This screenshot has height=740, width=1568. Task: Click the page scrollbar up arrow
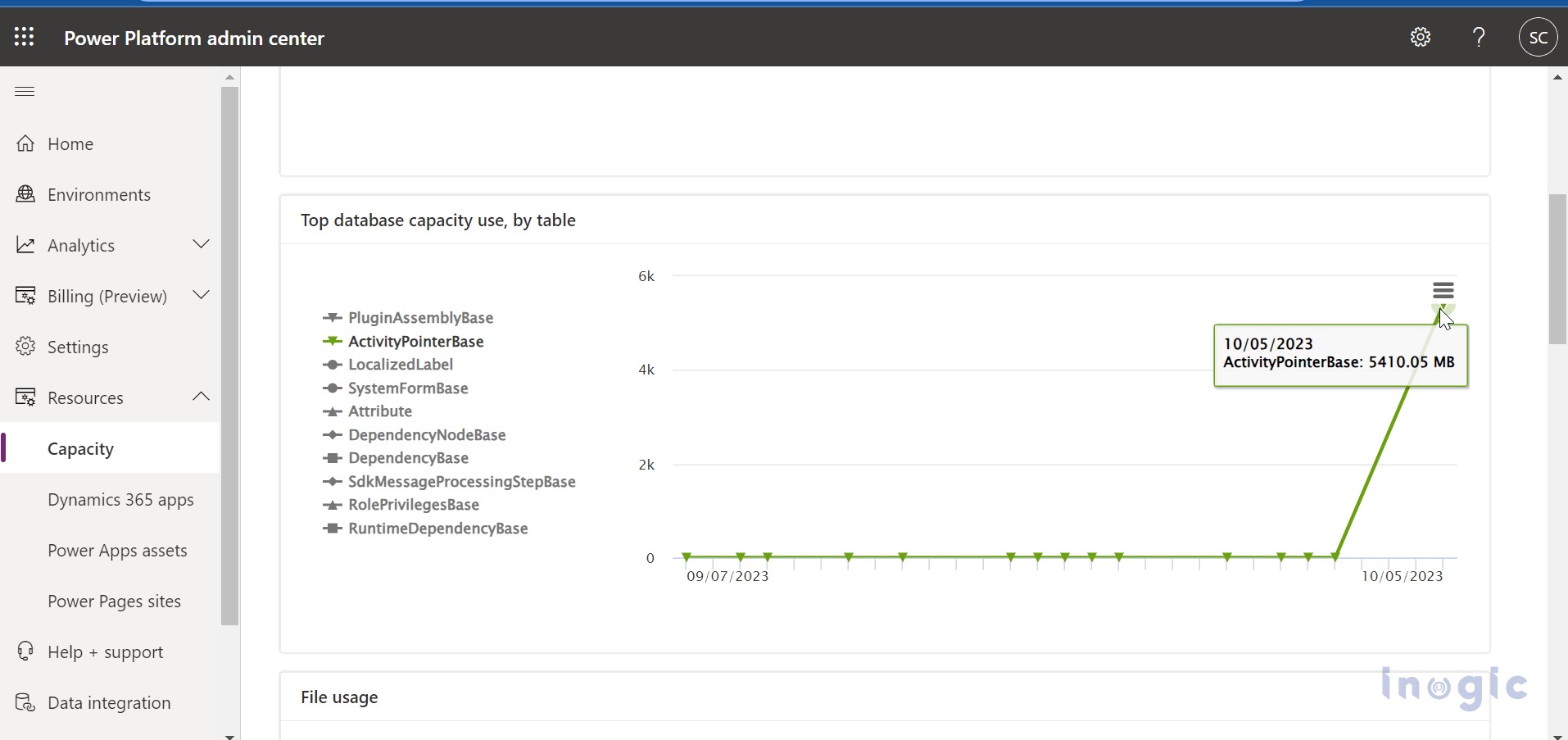pos(1557,77)
